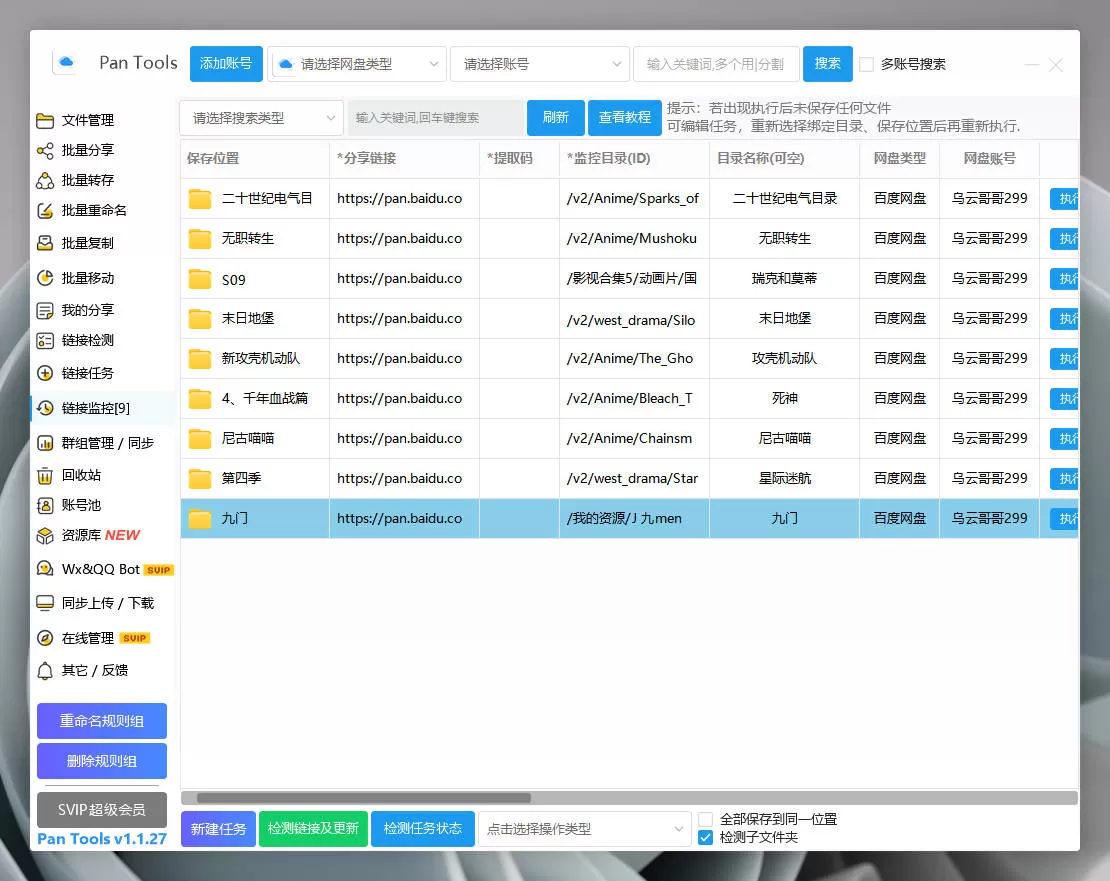
Task: Click the 添加账号 button
Action: pos(226,64)
